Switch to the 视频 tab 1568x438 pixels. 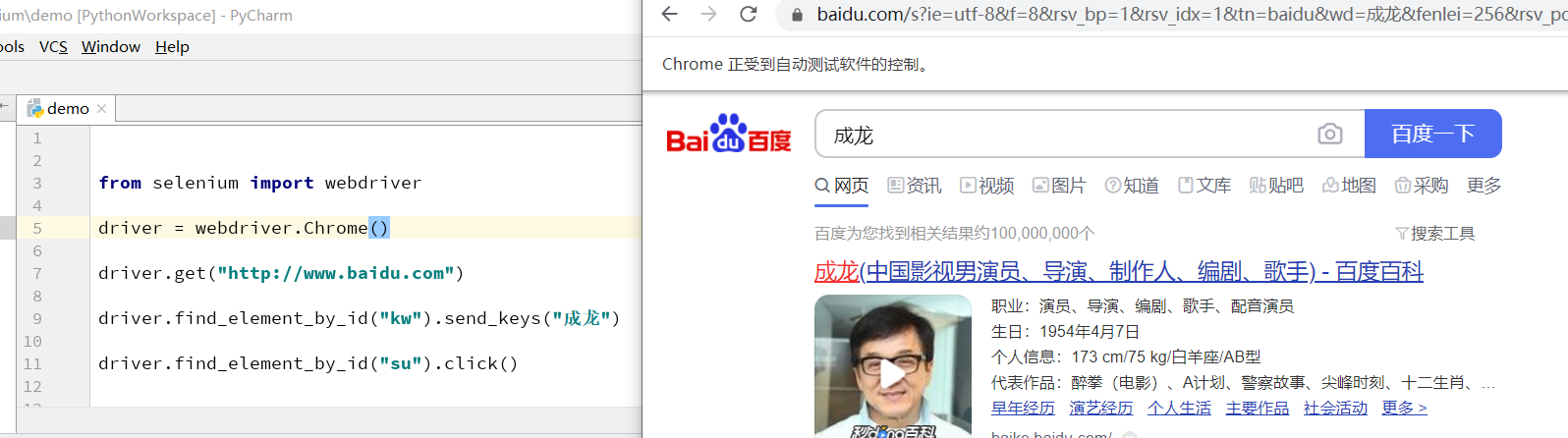(x=987, y=186)
